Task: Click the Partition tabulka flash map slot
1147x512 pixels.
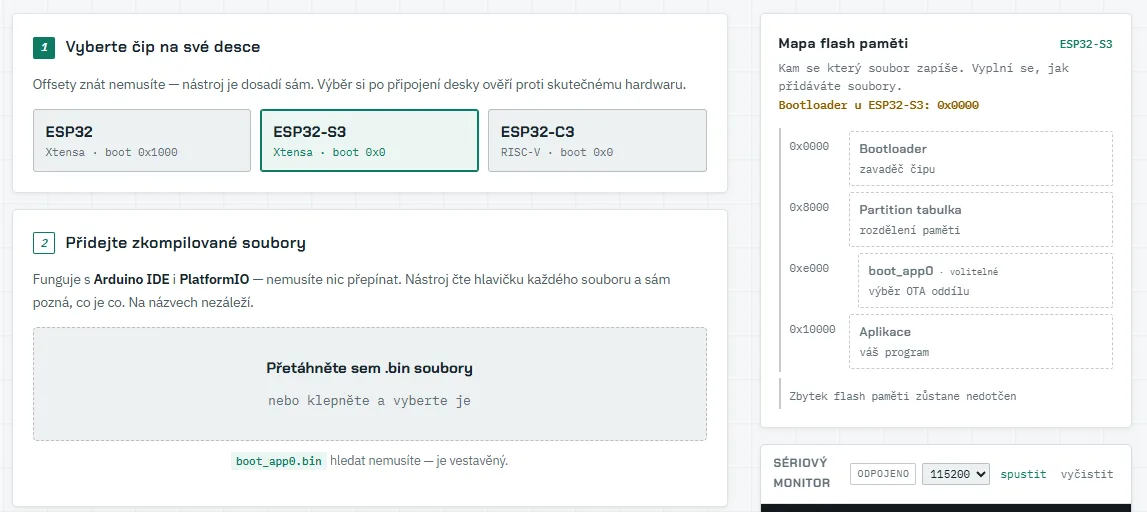Action: (x=981, y=219)
